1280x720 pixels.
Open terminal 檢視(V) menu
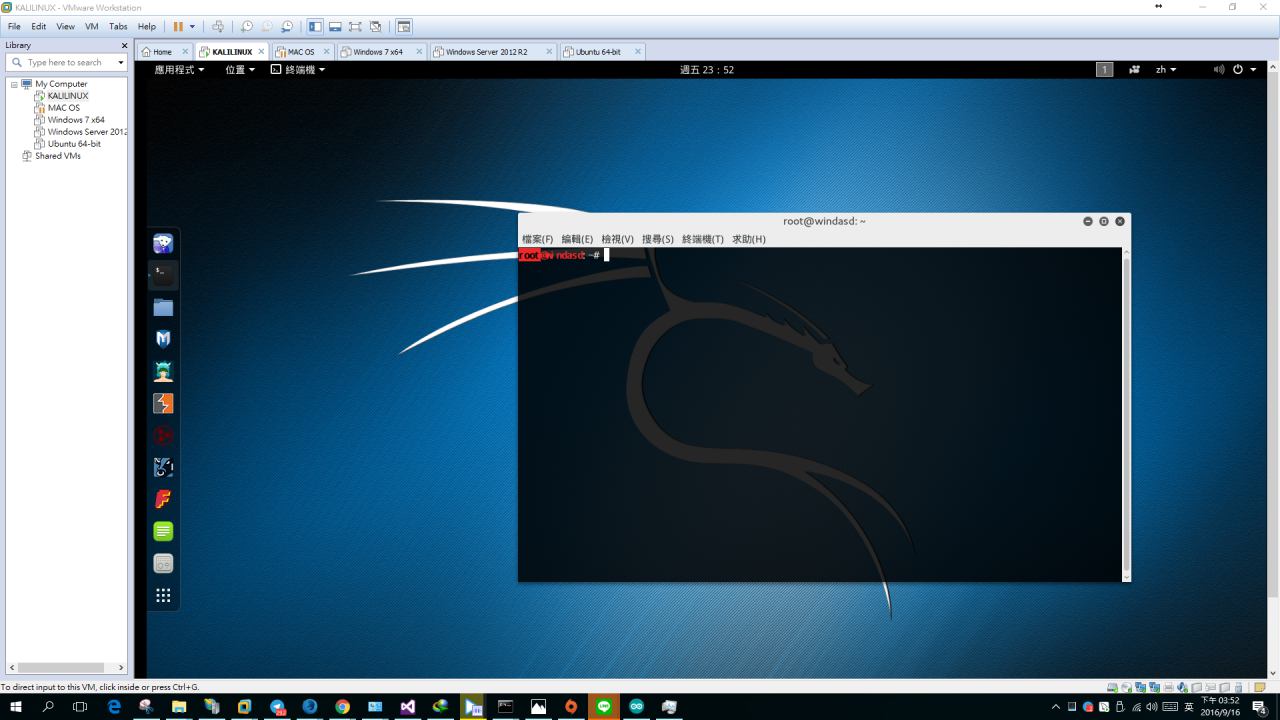click(617, 239)
